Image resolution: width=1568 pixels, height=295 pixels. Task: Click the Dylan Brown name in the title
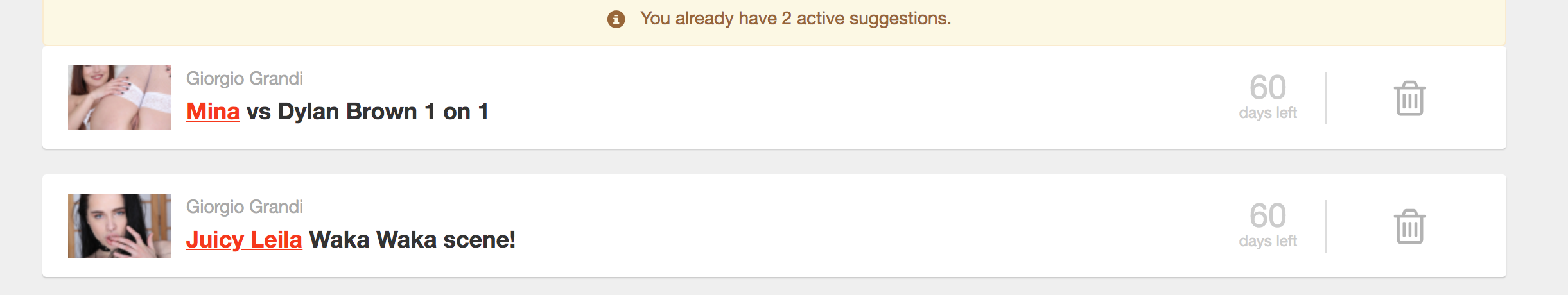(x=347, y=112)
